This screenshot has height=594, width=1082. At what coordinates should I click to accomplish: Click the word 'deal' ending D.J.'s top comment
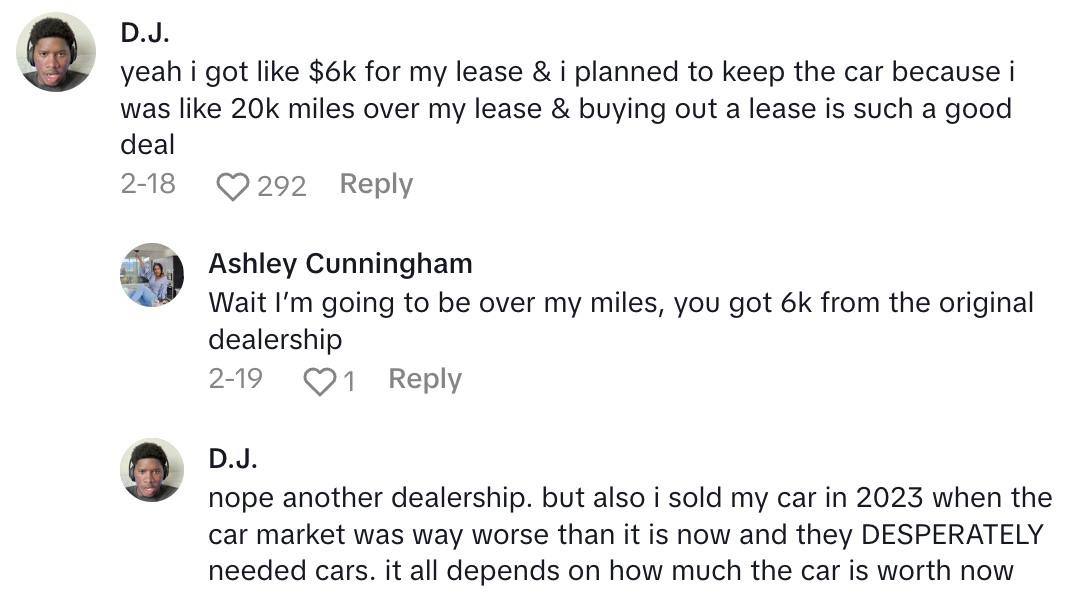[x=147, y=144]
